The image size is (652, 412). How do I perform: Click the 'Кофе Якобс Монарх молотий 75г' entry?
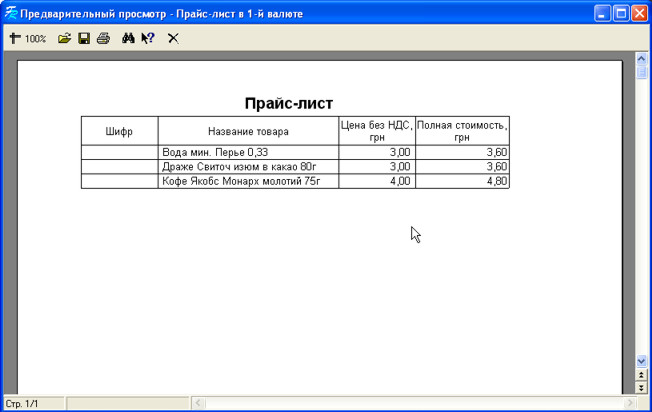click(238, 181)
